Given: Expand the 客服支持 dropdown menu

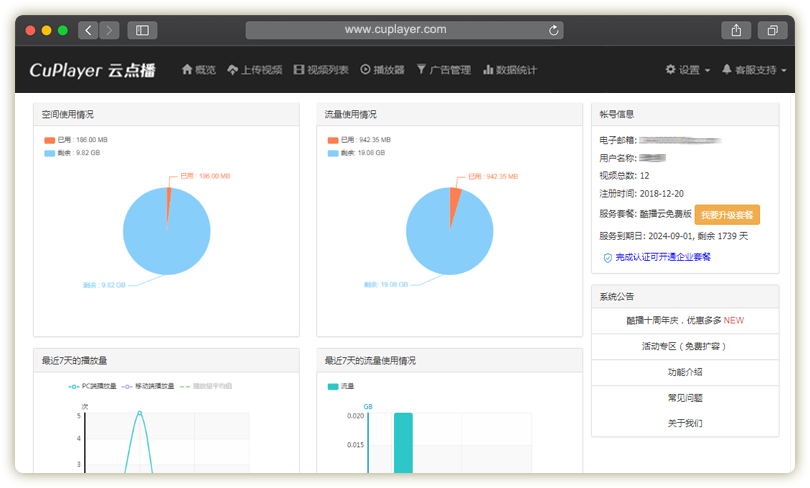Looking at the screenshot, I should click(754, 70).
